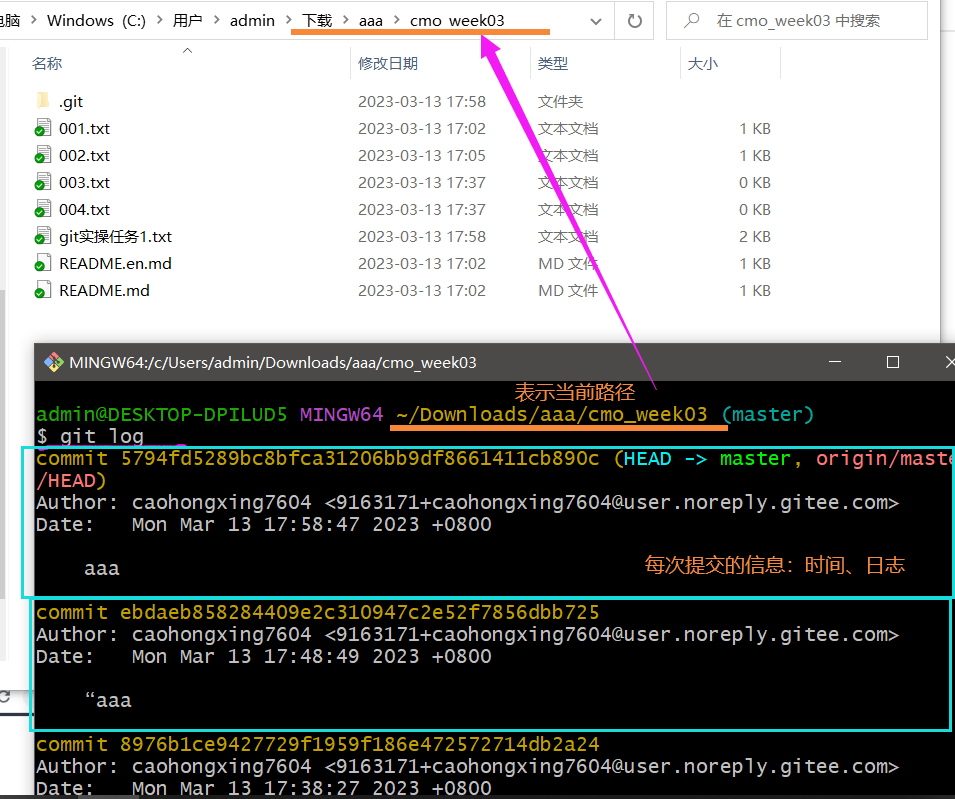Click admin@DESKTOP-DPILUD5 in terminal prompt
955x799 pixels.
161,415
